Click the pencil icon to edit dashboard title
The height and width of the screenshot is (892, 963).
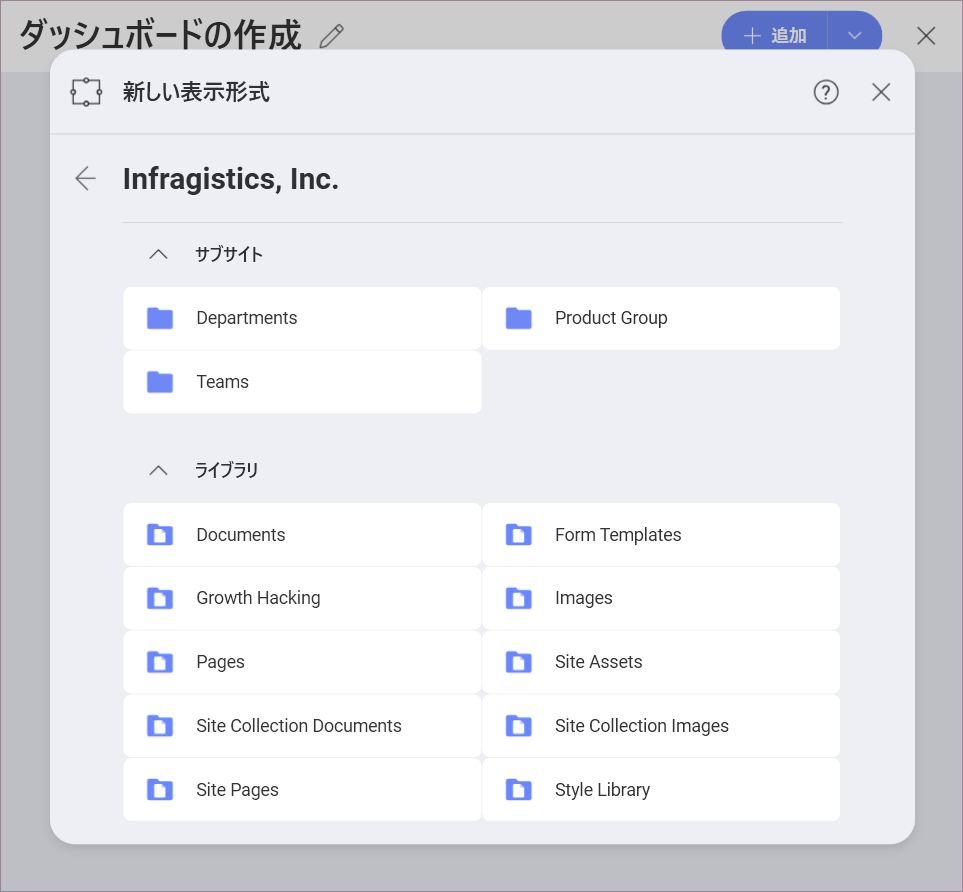tap(332, 36)
